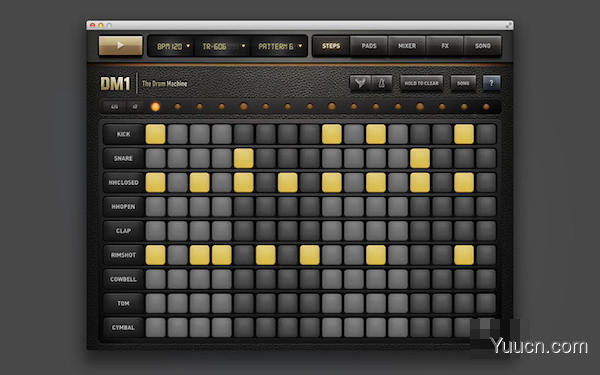Enable Cymbal step 1
The image size is (600, 375).
point(155,328)
